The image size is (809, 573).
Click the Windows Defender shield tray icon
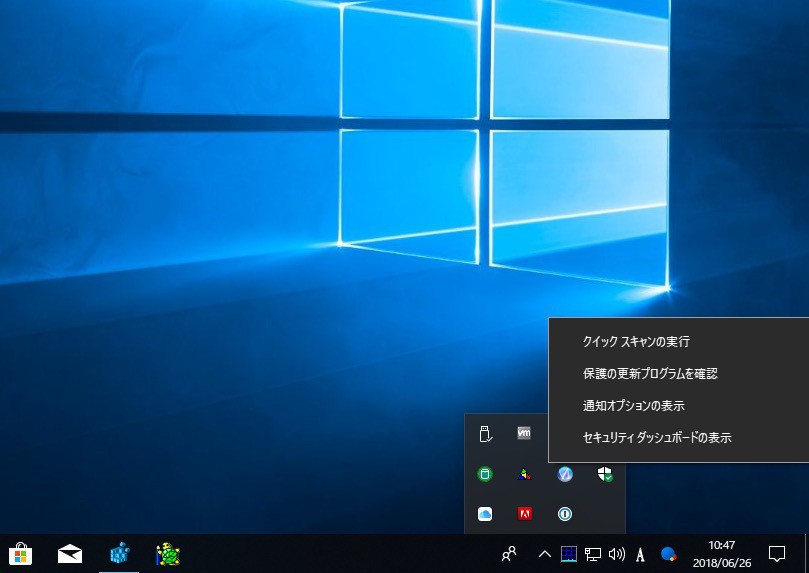tap(604, 474)
